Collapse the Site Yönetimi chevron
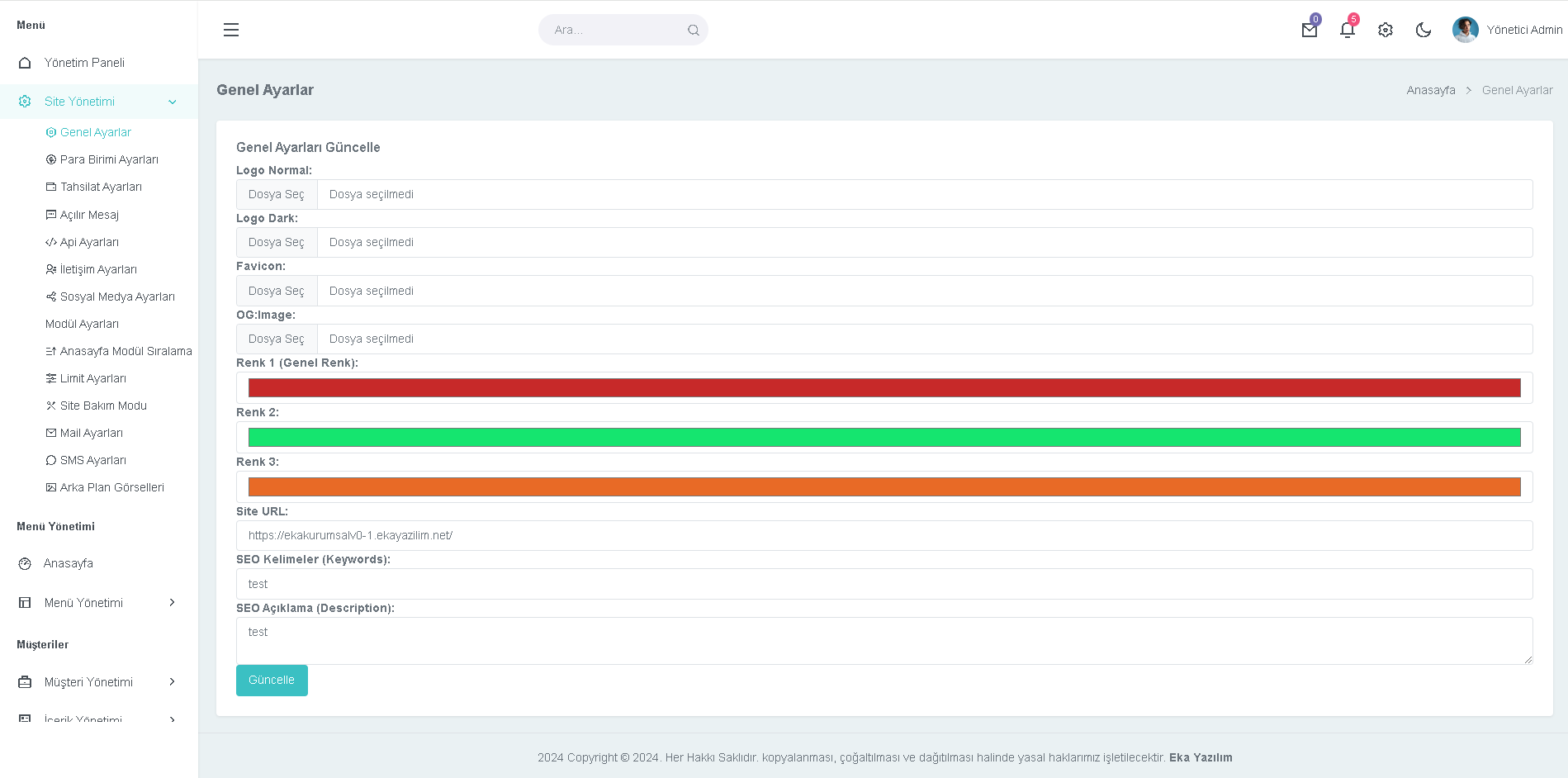The image size is (1568, 778). [x=173, y=102]
